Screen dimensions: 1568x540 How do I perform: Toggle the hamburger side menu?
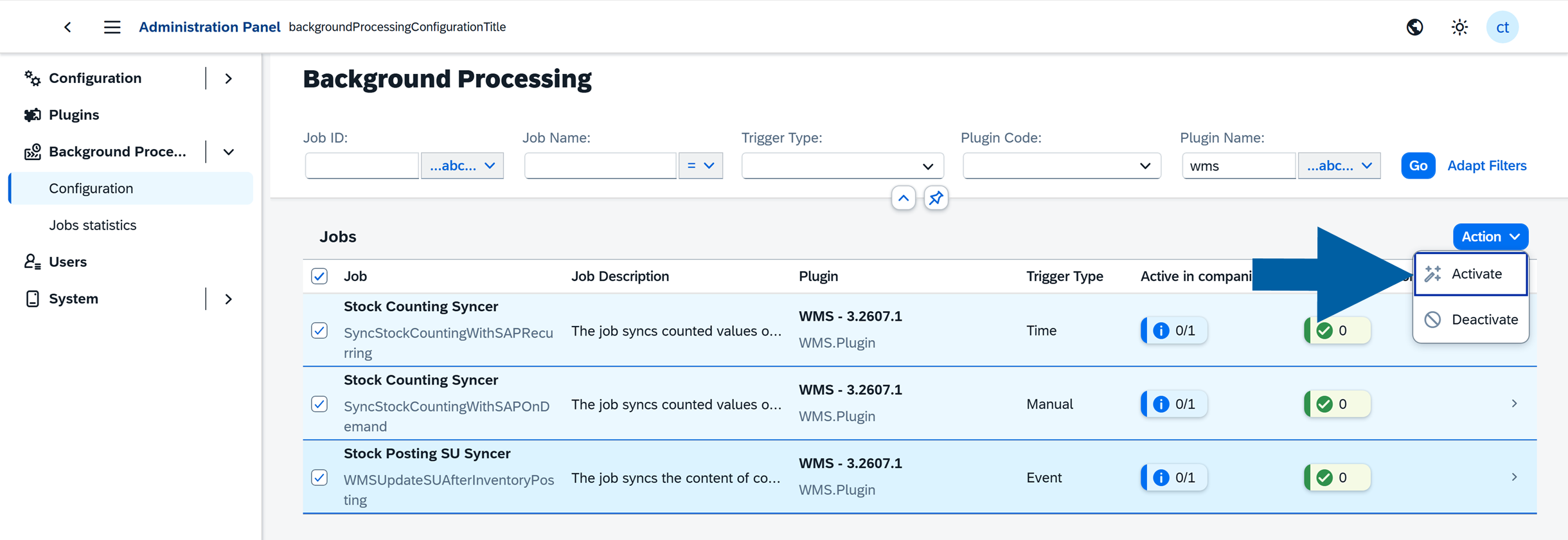[112, 27]
